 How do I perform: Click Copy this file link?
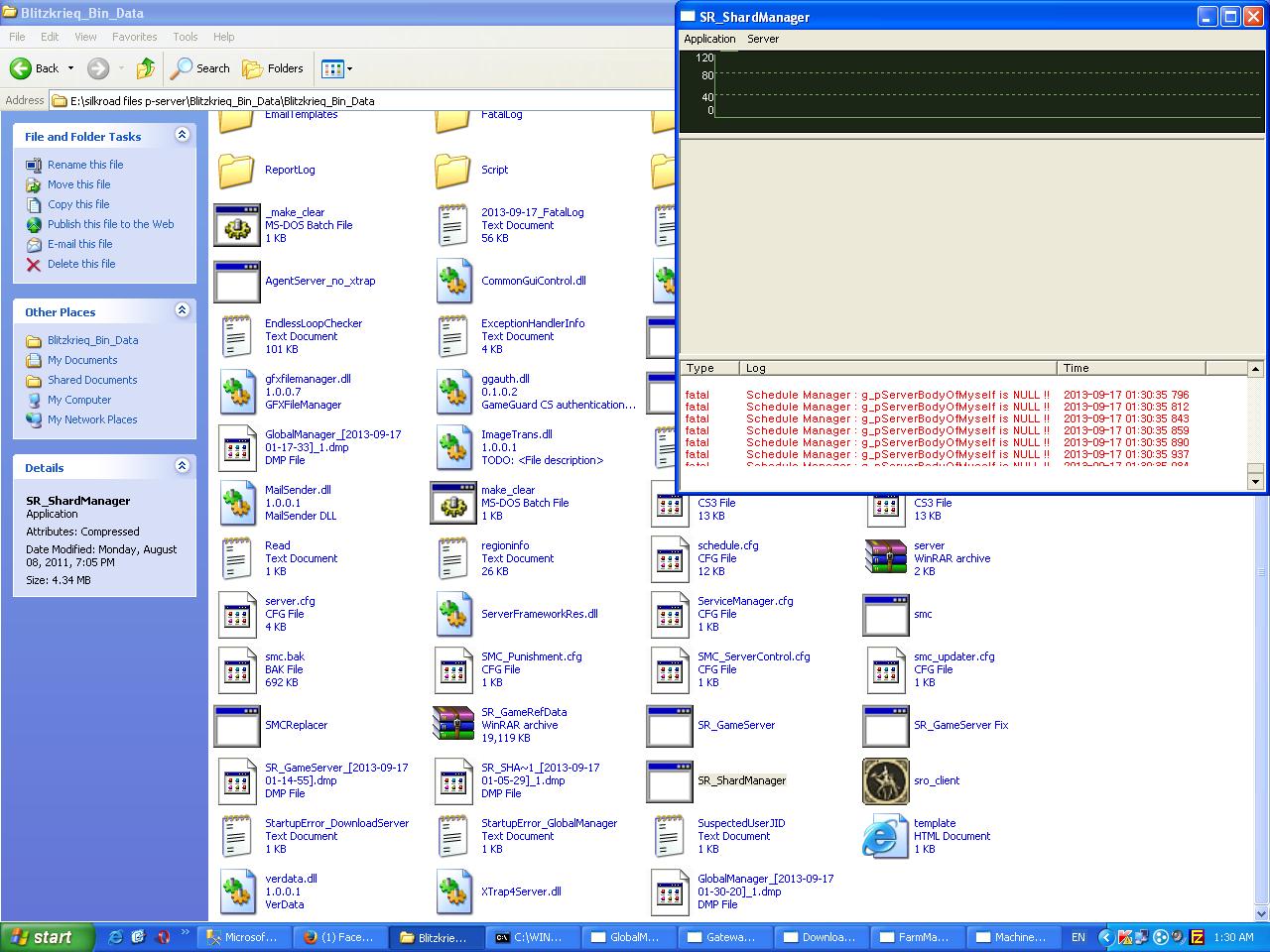tap(78, 204)
